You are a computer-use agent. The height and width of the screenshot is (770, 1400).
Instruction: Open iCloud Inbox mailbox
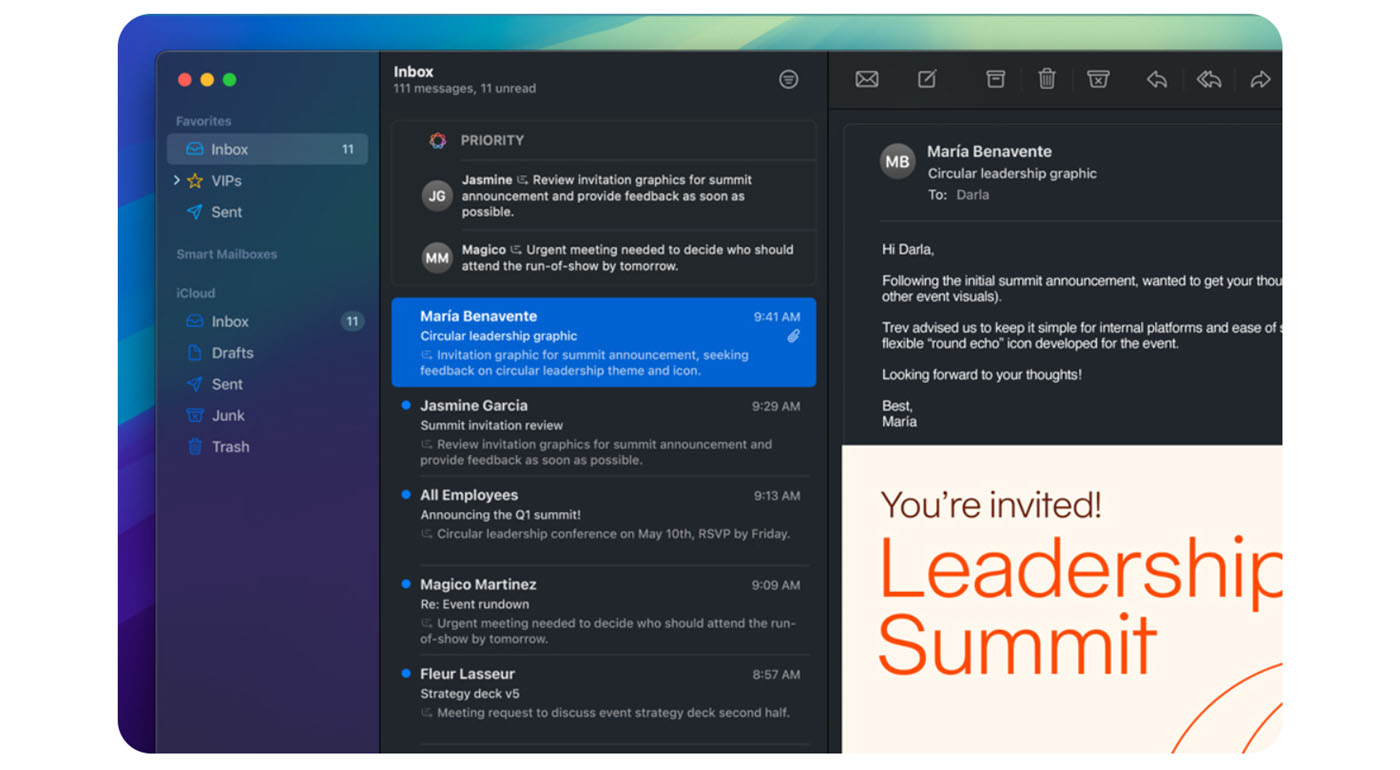[267, 321]
